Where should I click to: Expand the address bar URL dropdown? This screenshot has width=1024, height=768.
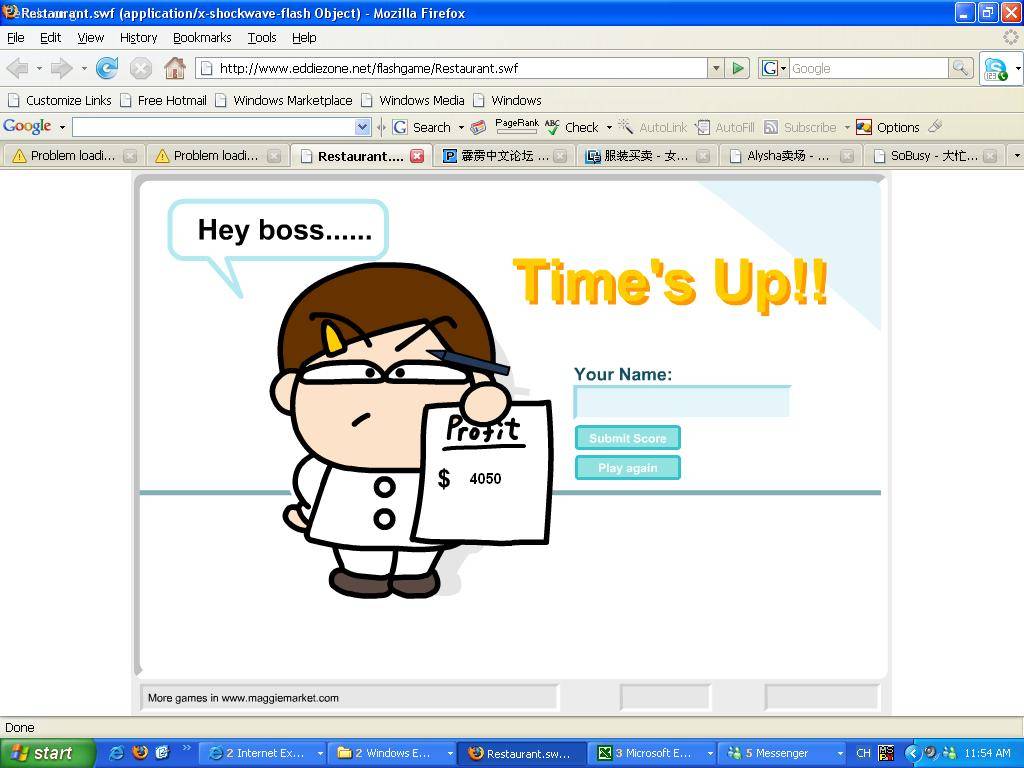pos(716,68)
